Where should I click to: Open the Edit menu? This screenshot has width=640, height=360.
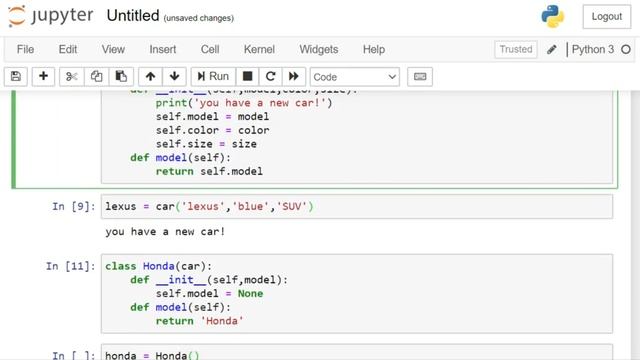(68, 49)
